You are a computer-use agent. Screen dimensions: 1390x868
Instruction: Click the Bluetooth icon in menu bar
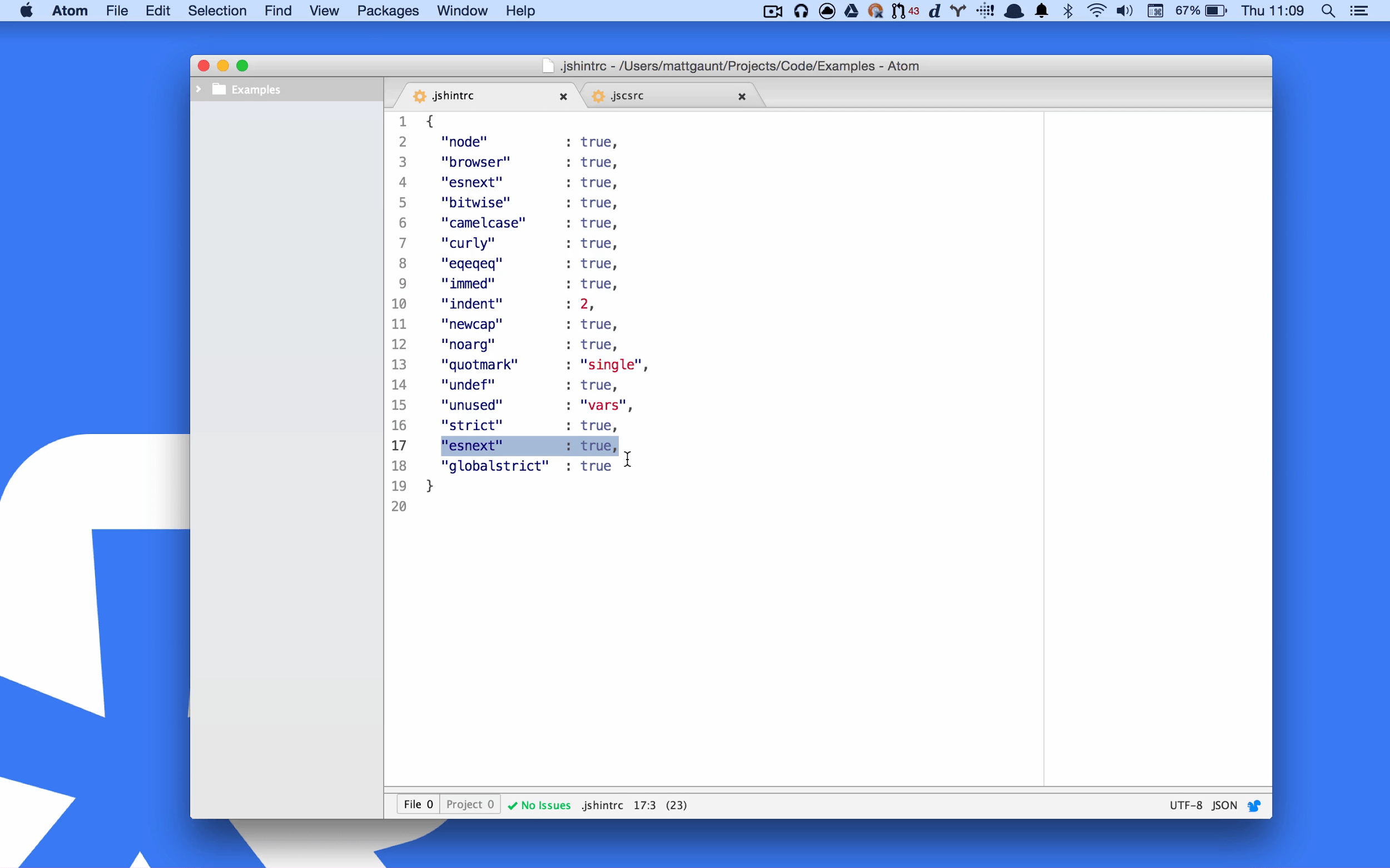[1068, 11]
